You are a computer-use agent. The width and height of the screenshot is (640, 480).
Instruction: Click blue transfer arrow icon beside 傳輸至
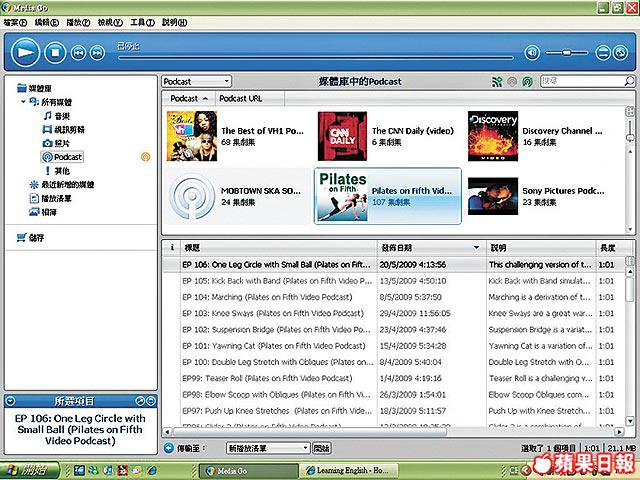click(x=169, y=448)
